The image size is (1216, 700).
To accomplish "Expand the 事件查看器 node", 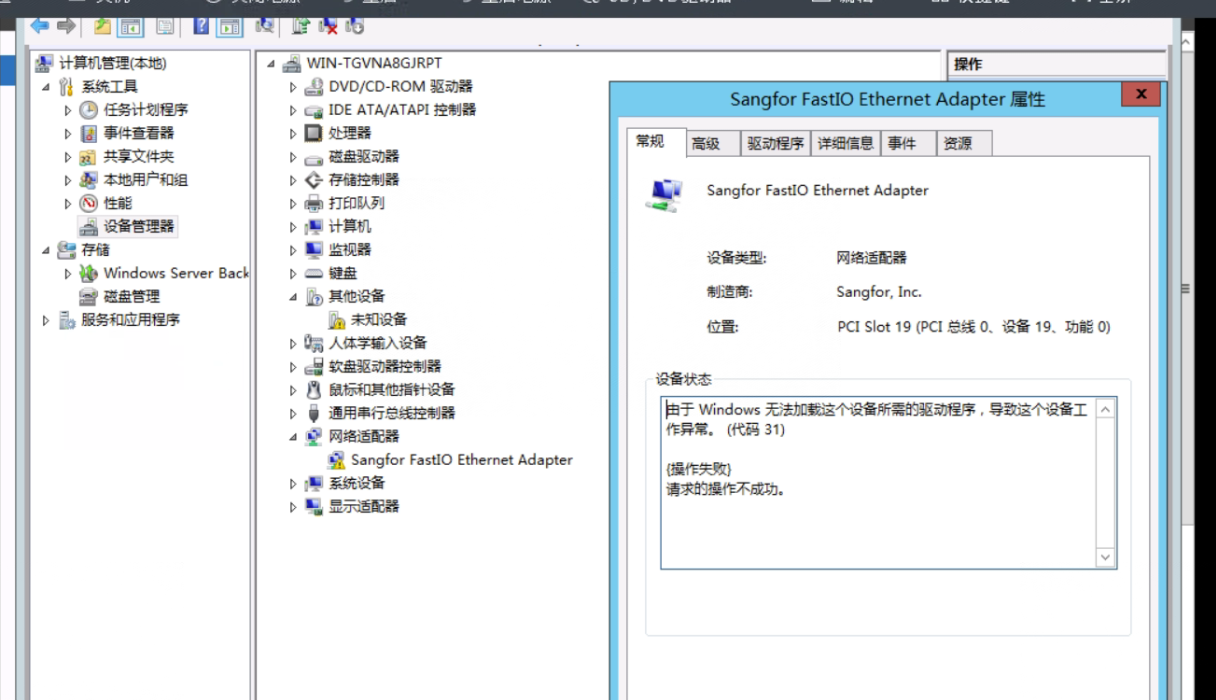I will coord(68,133).
